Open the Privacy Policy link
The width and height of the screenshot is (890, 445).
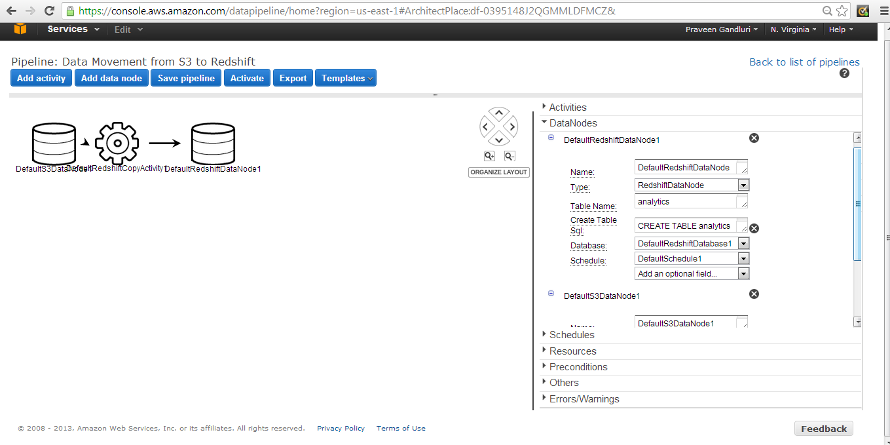(x=341, y=429)
